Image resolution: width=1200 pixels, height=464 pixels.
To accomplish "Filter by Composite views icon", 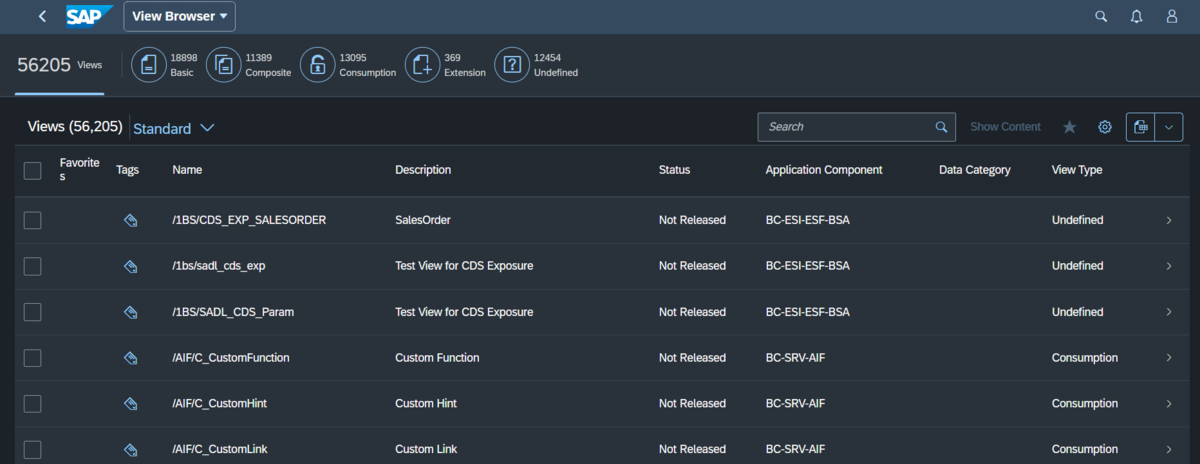I will [x=223, y=65].
